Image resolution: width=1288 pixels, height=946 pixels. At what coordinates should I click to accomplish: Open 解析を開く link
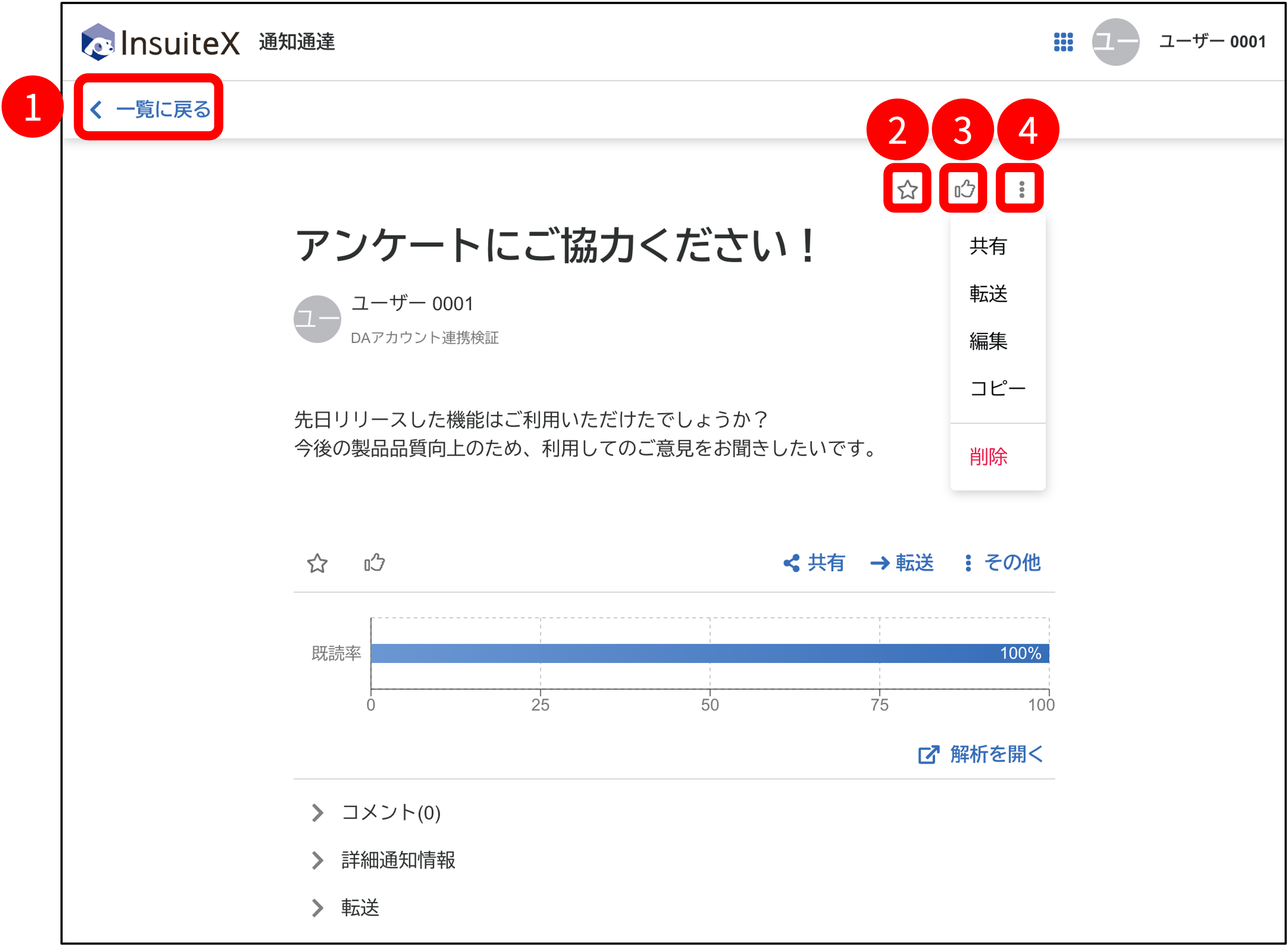tap(1000, 755)
